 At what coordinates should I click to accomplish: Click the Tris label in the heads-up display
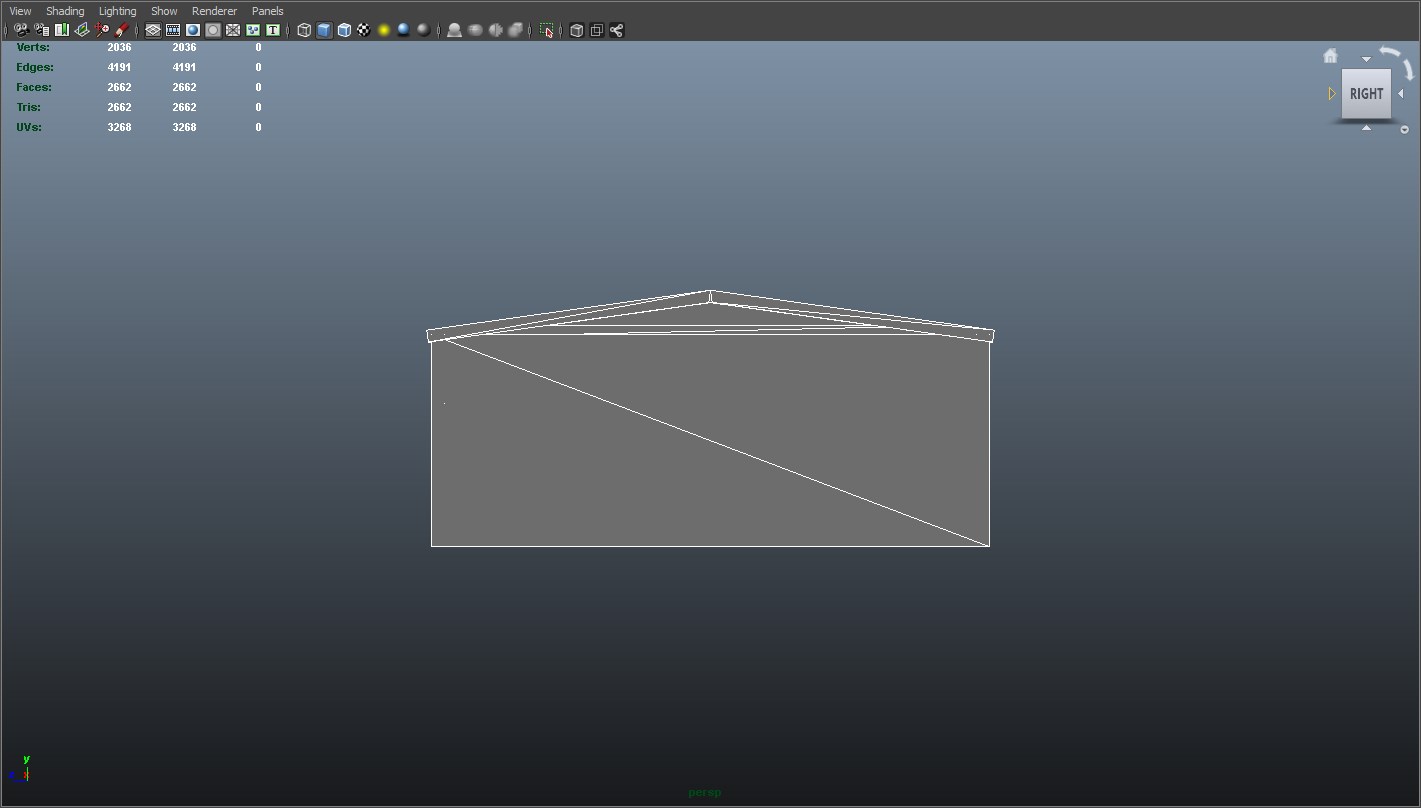point(29,107)
